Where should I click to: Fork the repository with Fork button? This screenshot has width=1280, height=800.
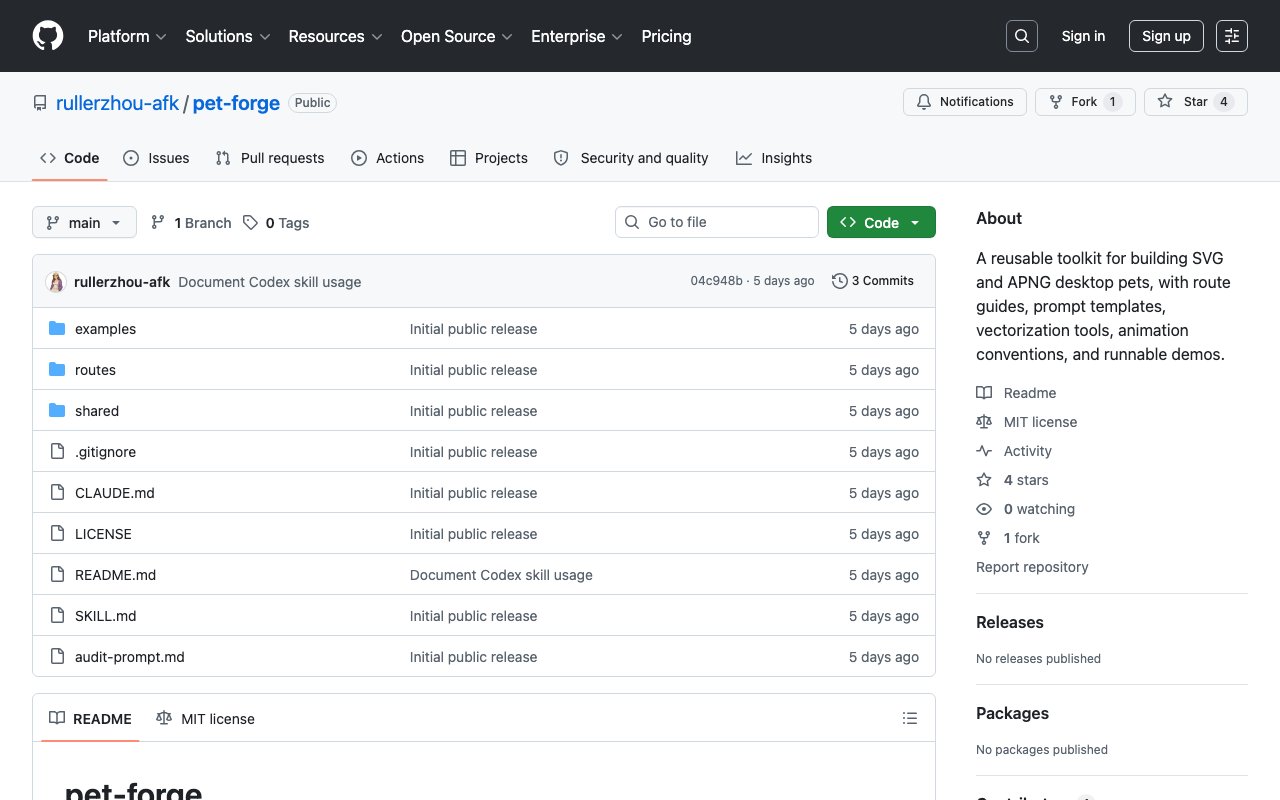tap(1085, 102)
